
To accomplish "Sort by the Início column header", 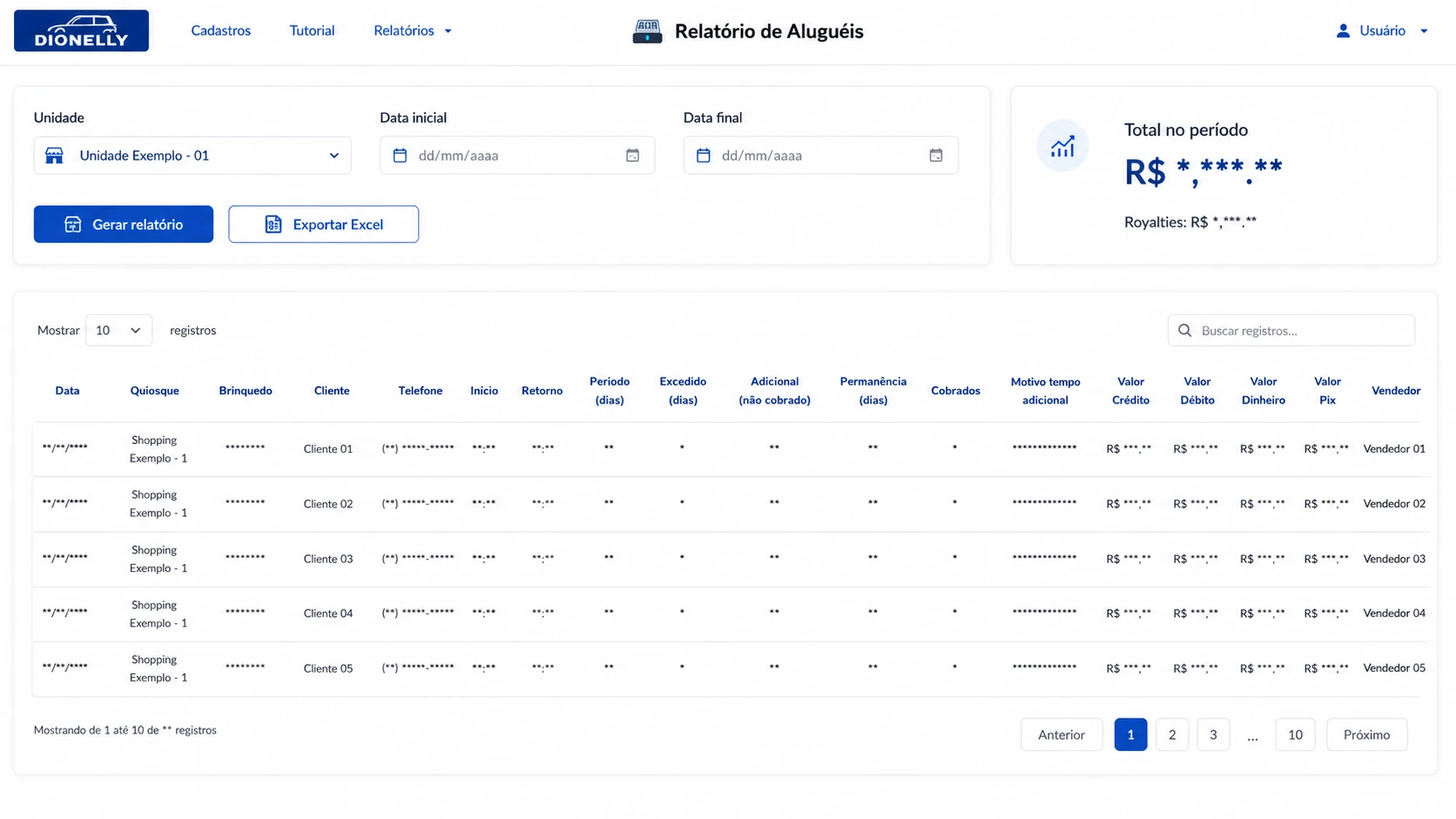I will (x=484, y=391).
